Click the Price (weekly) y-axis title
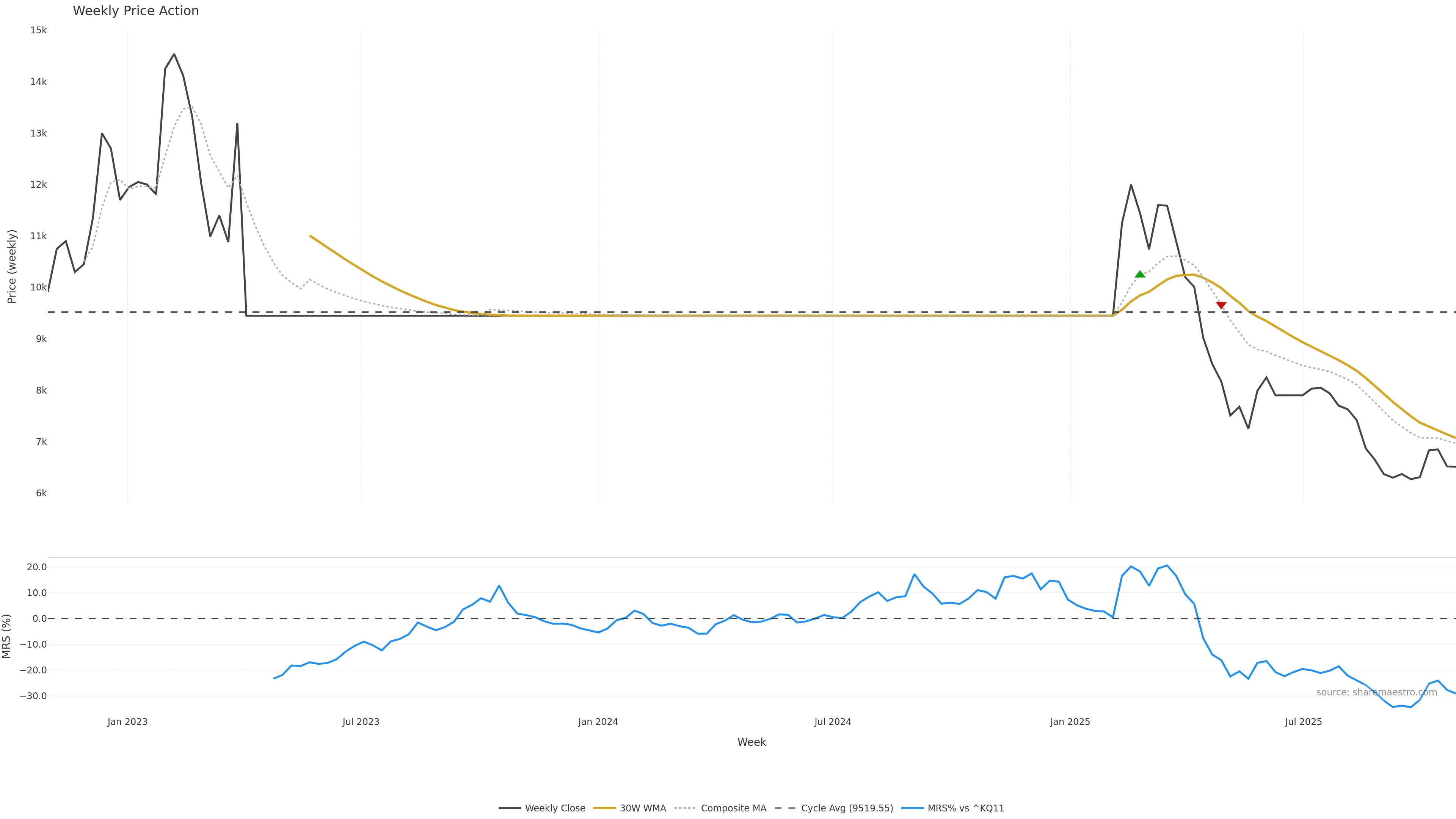The image size is (1456, 819). coord(12,266)
